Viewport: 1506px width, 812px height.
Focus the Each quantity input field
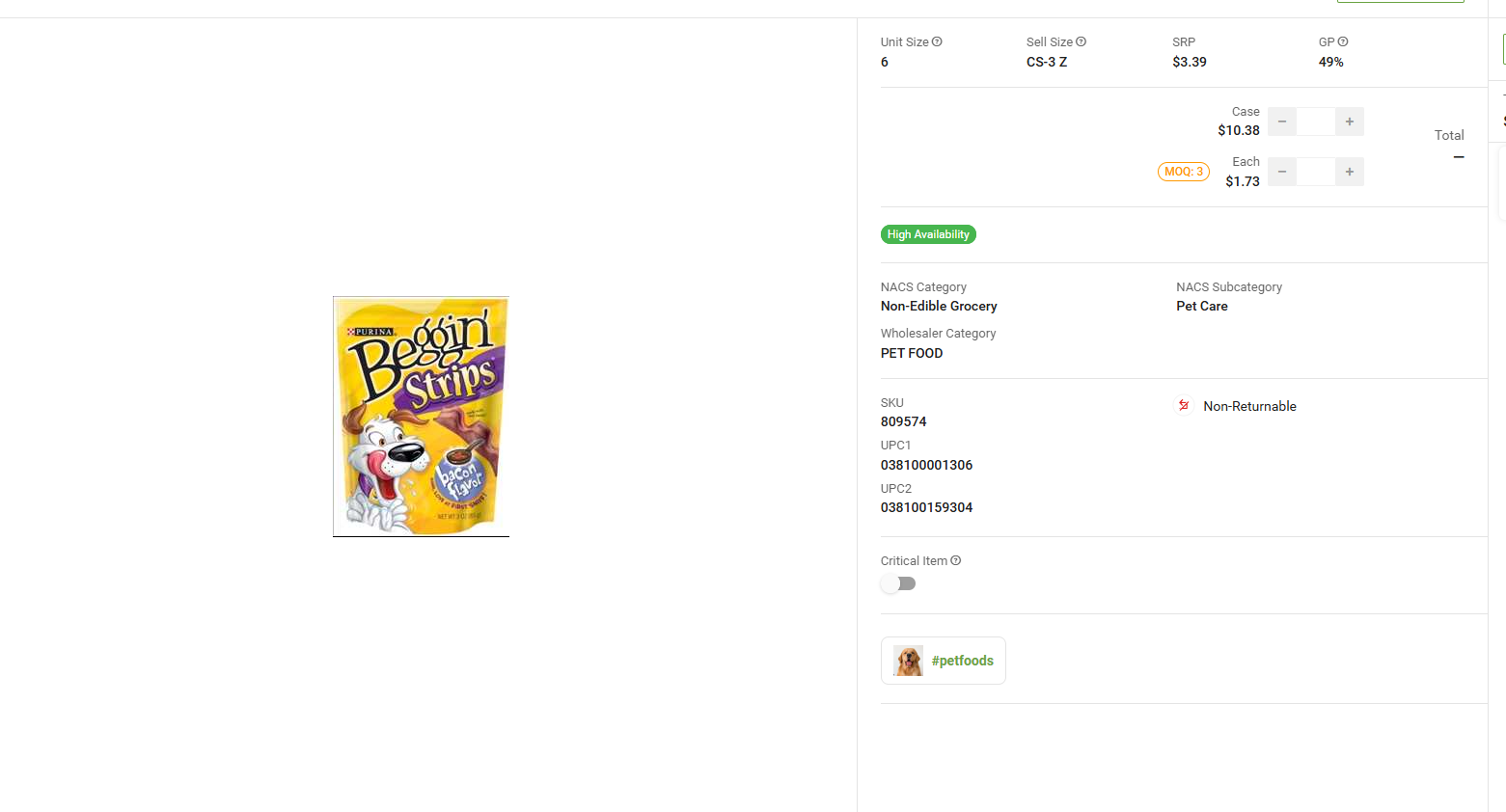click(1316, 172)
